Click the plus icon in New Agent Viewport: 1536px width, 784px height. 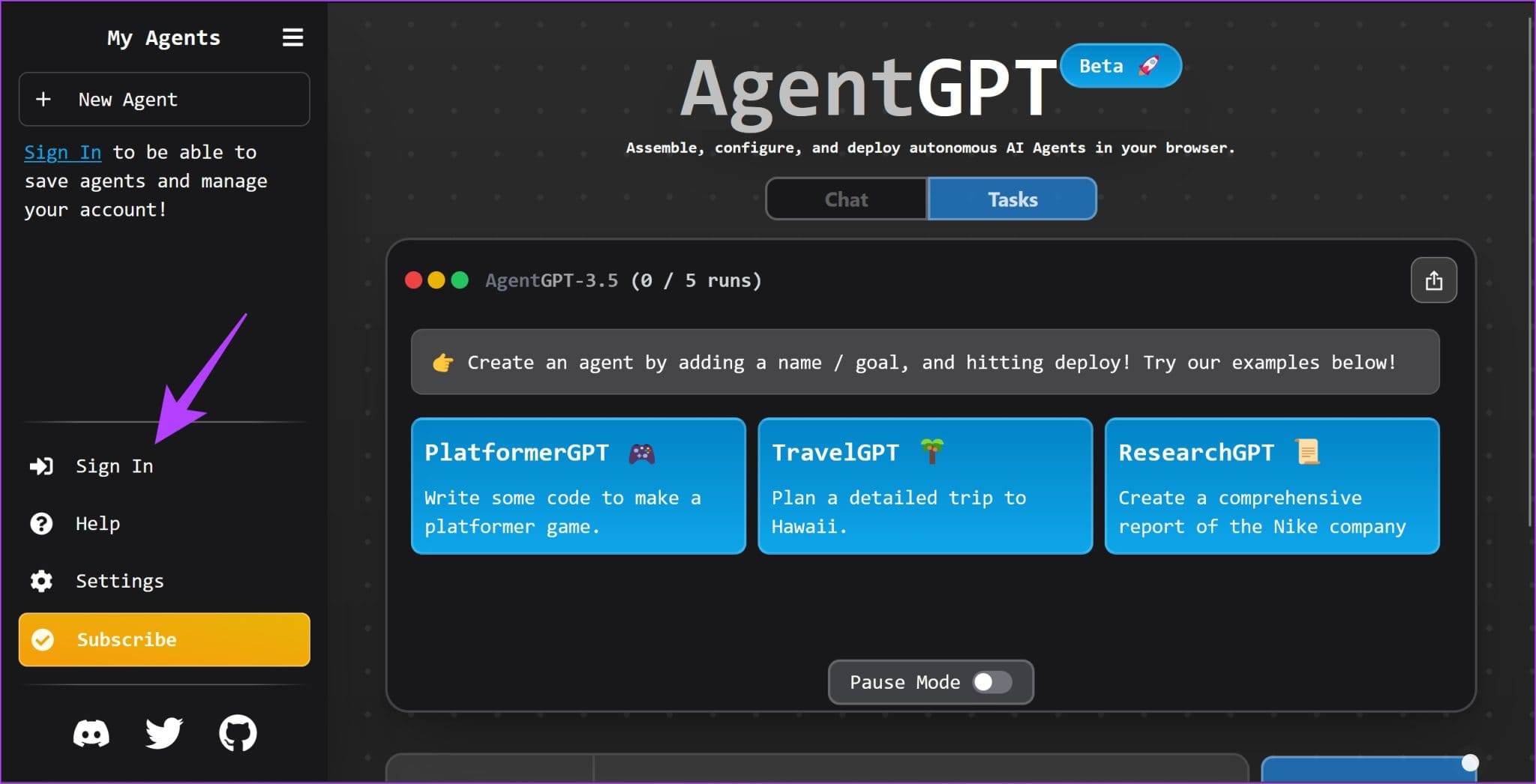pyautogui.click(x=43, y=99)
